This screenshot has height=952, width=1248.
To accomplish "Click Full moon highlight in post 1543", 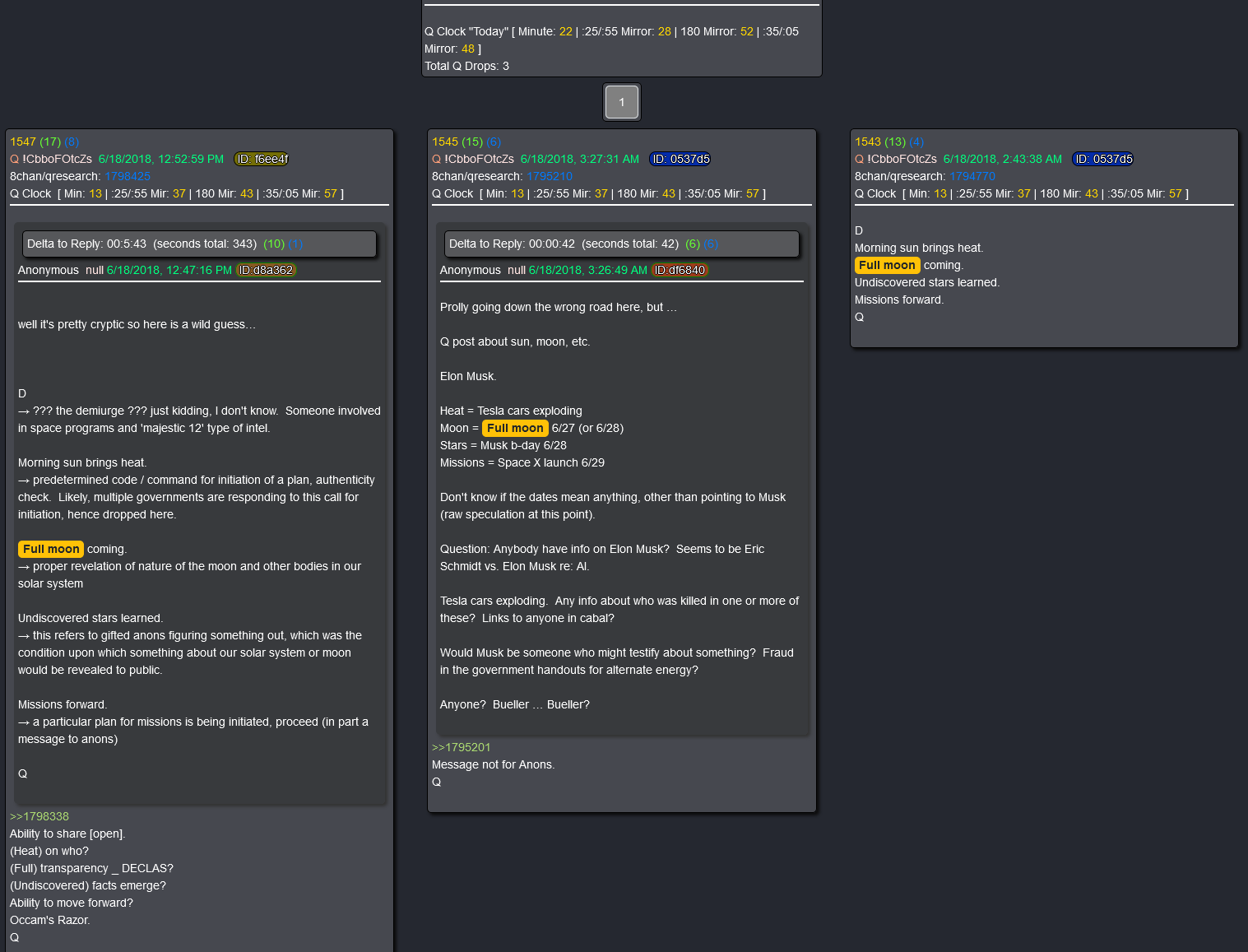I will (887, 265).
